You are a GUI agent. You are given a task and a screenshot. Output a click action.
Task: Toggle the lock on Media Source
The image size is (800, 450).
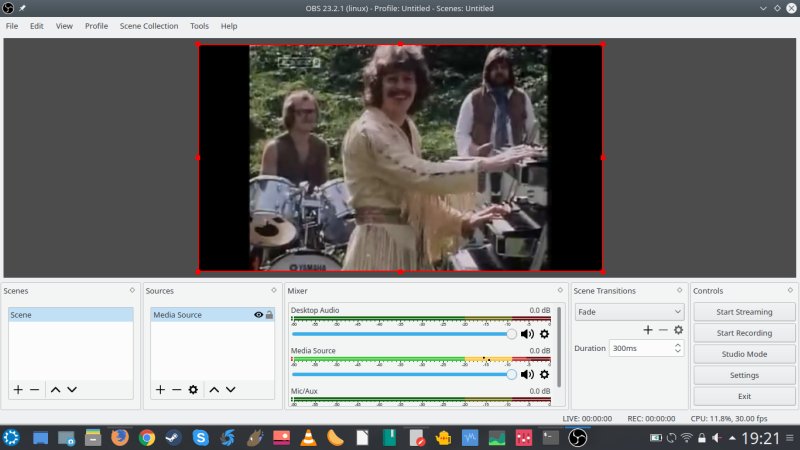click(269, 315)
